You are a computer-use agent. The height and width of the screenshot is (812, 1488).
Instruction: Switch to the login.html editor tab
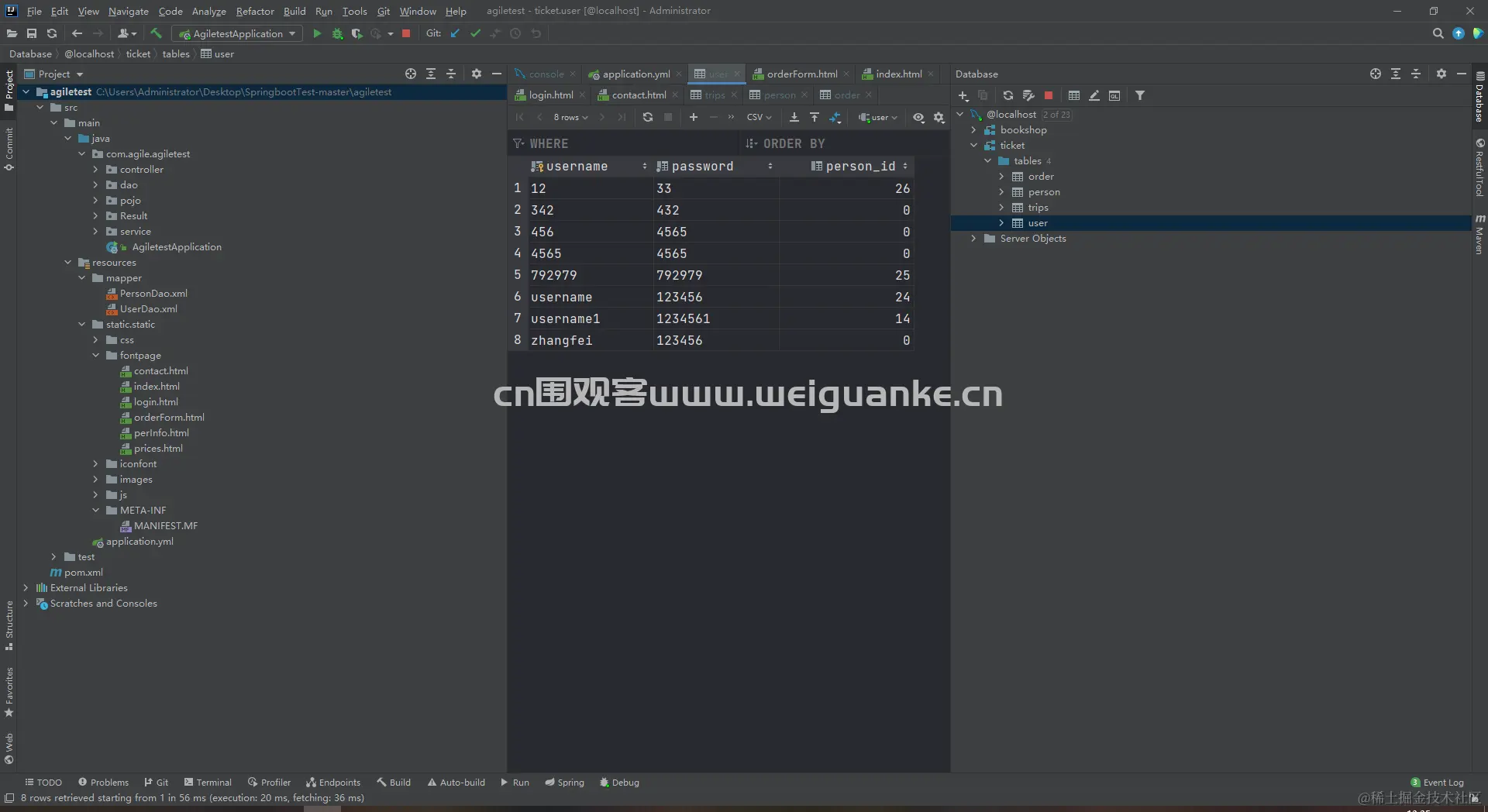550,95
